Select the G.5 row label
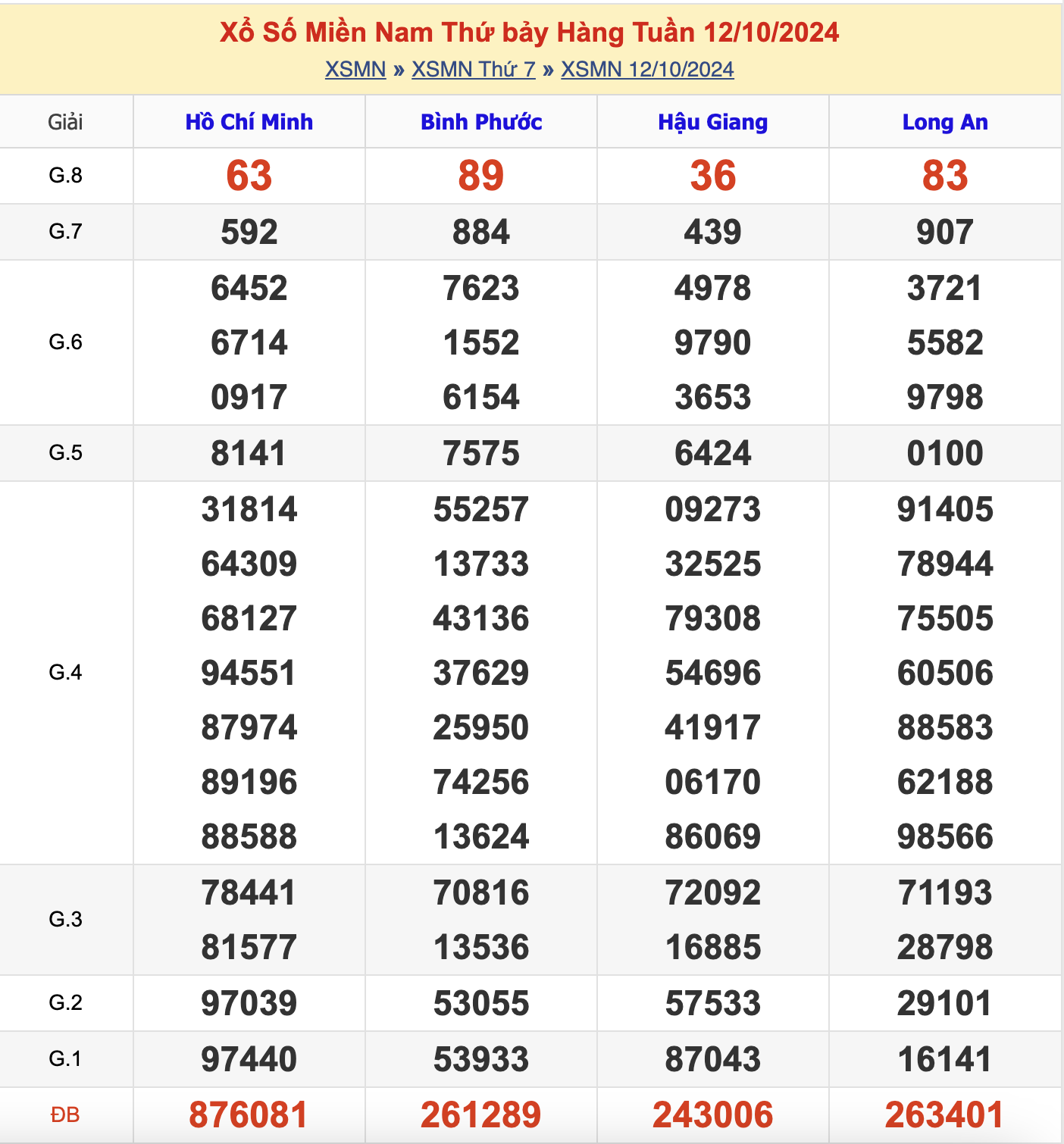Viewport: 1064px width, 1144px height. [66, 453]
